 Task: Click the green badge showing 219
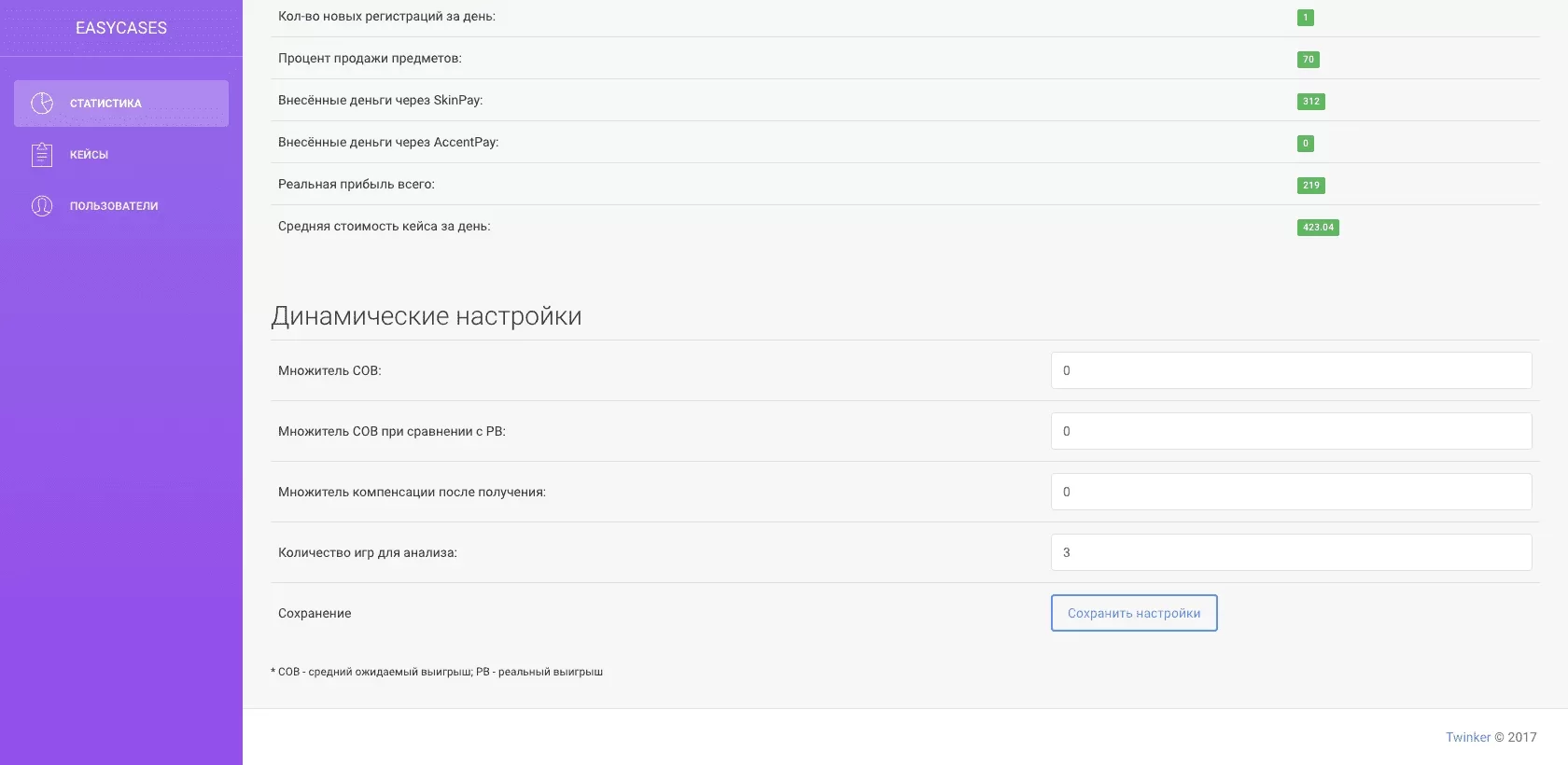(1310, 186)
